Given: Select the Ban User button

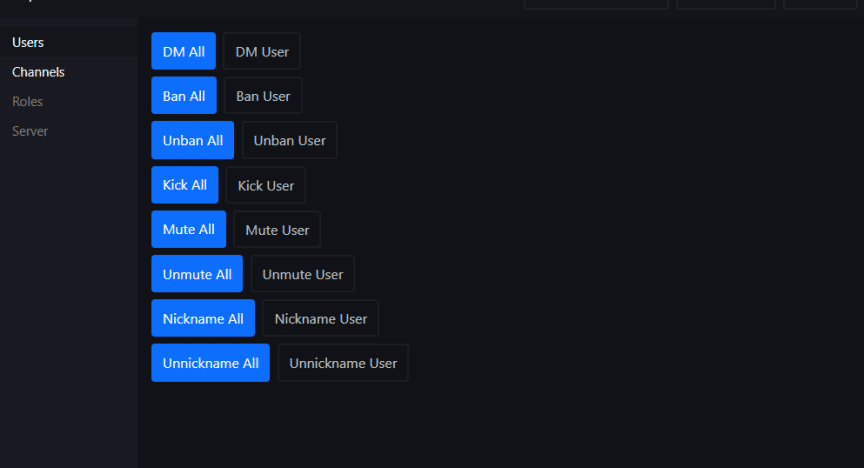Looking at the screenshot, I should (x=263, y=96).
